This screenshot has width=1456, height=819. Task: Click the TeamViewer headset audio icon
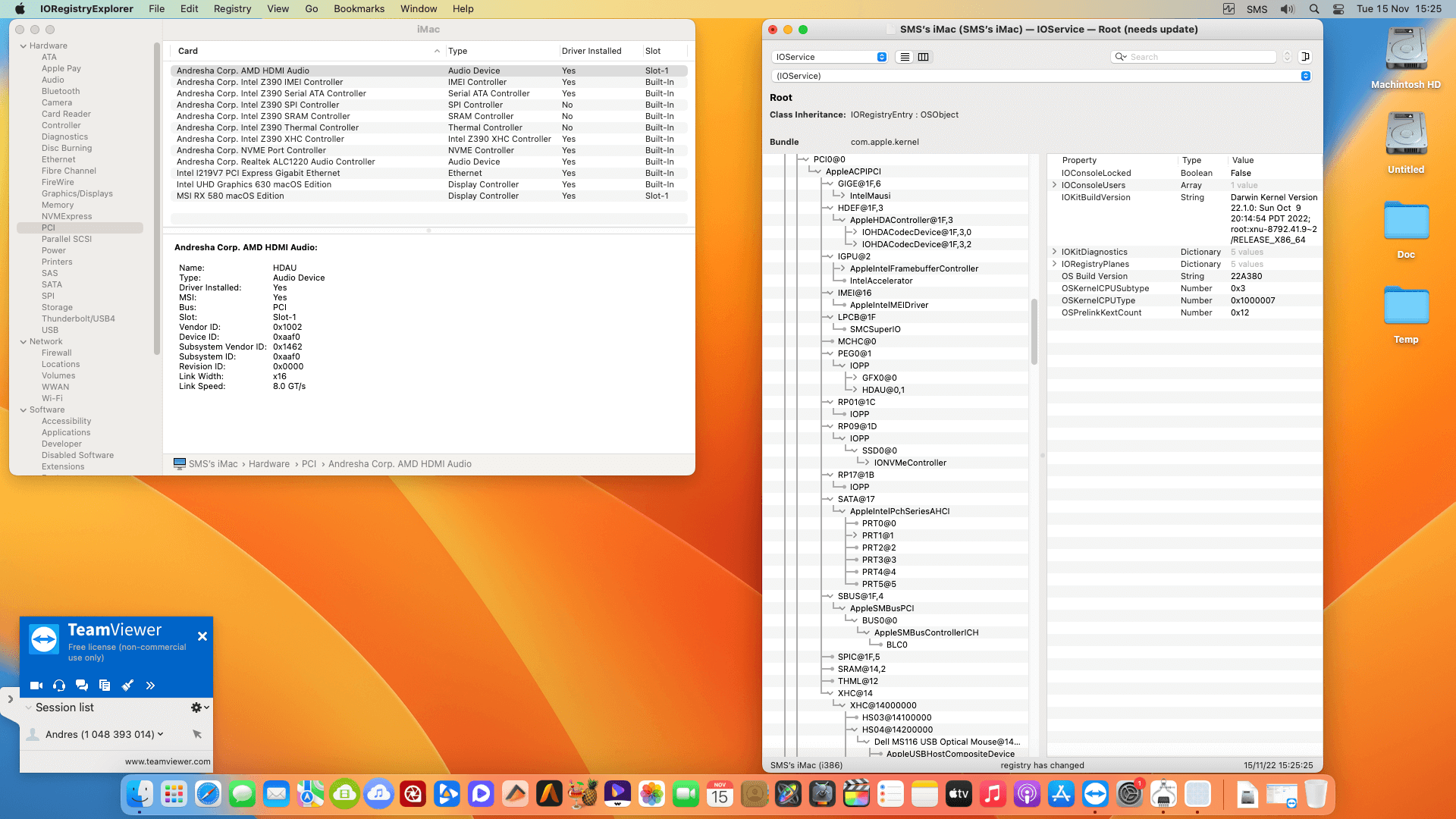tap(59, 686)
